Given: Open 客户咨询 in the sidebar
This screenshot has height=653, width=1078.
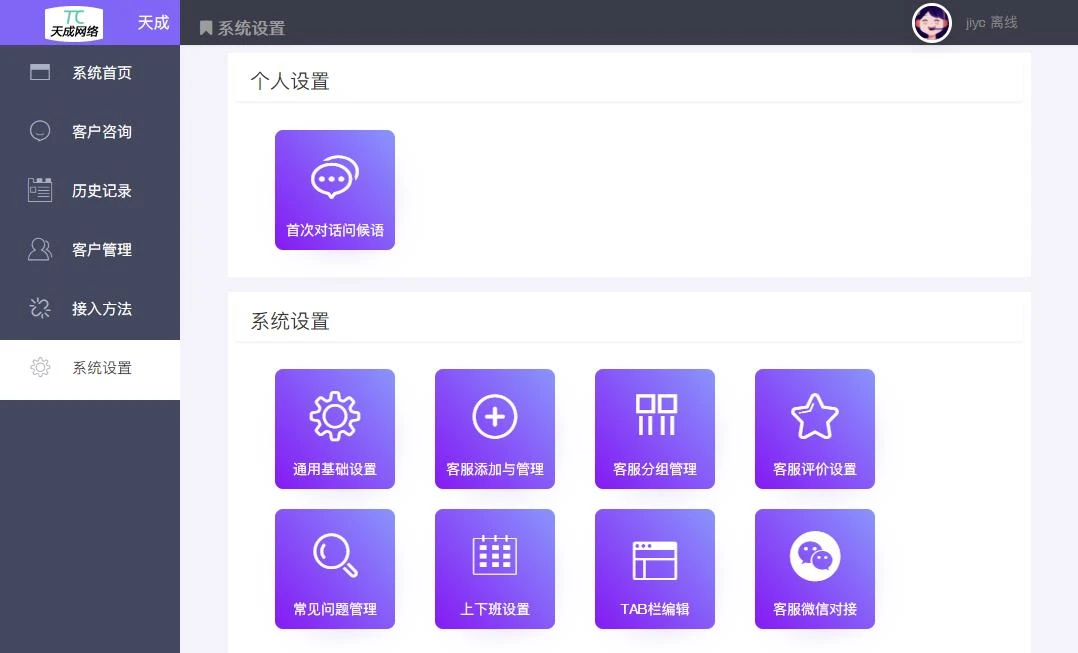Looking at the screenshot, I should tap(90, 132).
